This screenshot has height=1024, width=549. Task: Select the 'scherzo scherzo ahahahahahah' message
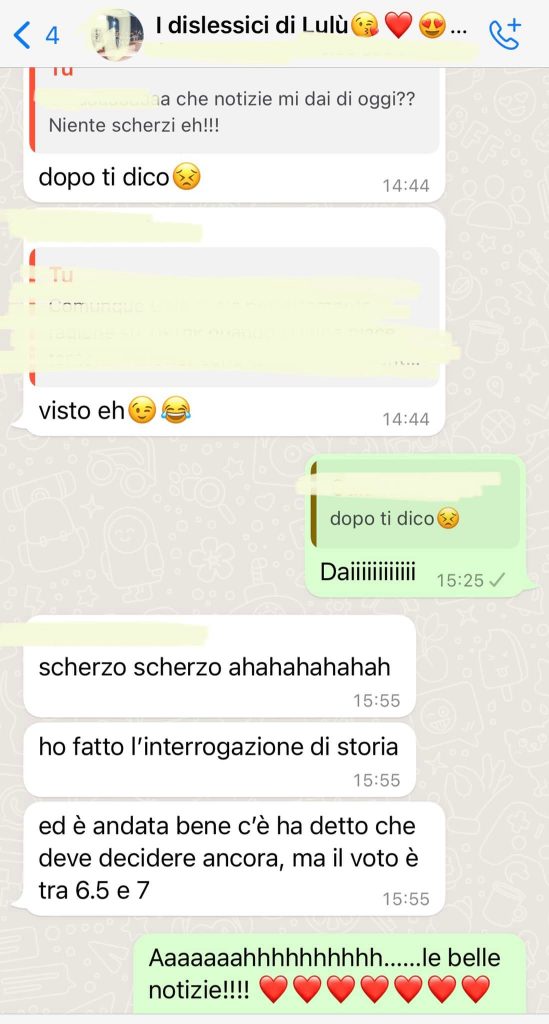click(219, 666)
